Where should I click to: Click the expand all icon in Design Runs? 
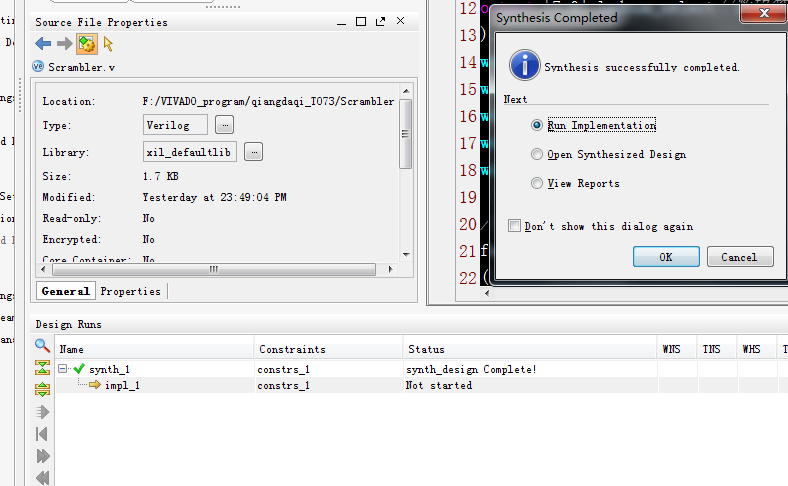pyautogui.click(x=42, y=389)
